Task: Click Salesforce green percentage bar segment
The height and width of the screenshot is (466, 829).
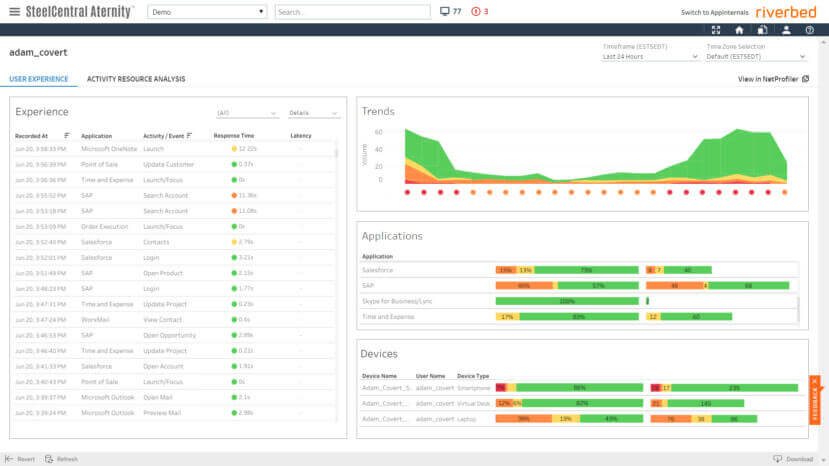Action: (x=586, y=270)
